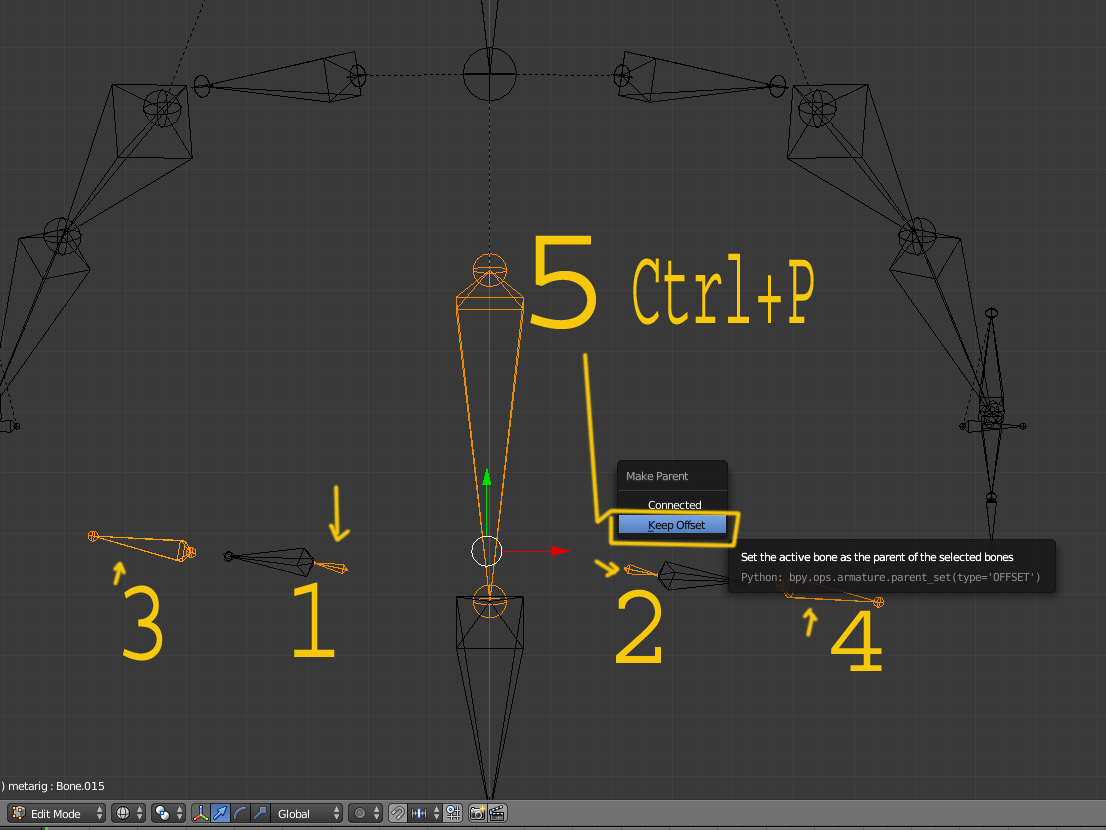Screen dimensions: 1106x830
Task: Open the Global transform orientation dropdown
Action: [307, 813]
